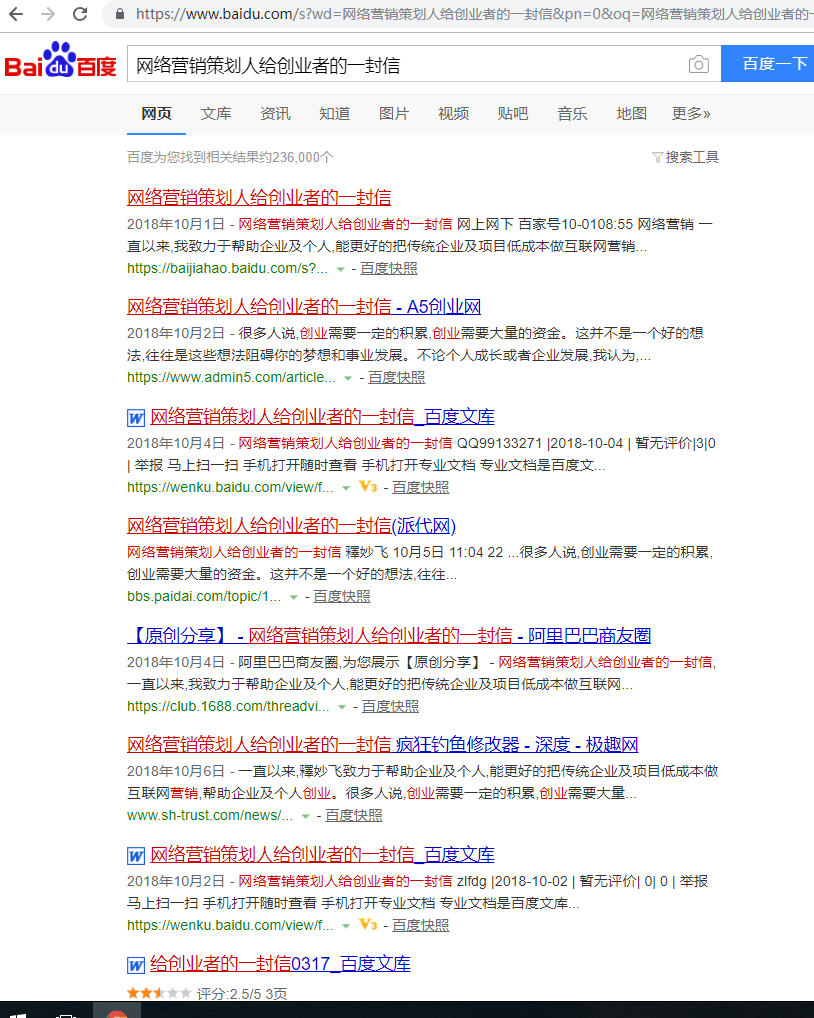Click the browser back arrow
The height and width of the screenshot is (1018, 814).
coord(15,14)
